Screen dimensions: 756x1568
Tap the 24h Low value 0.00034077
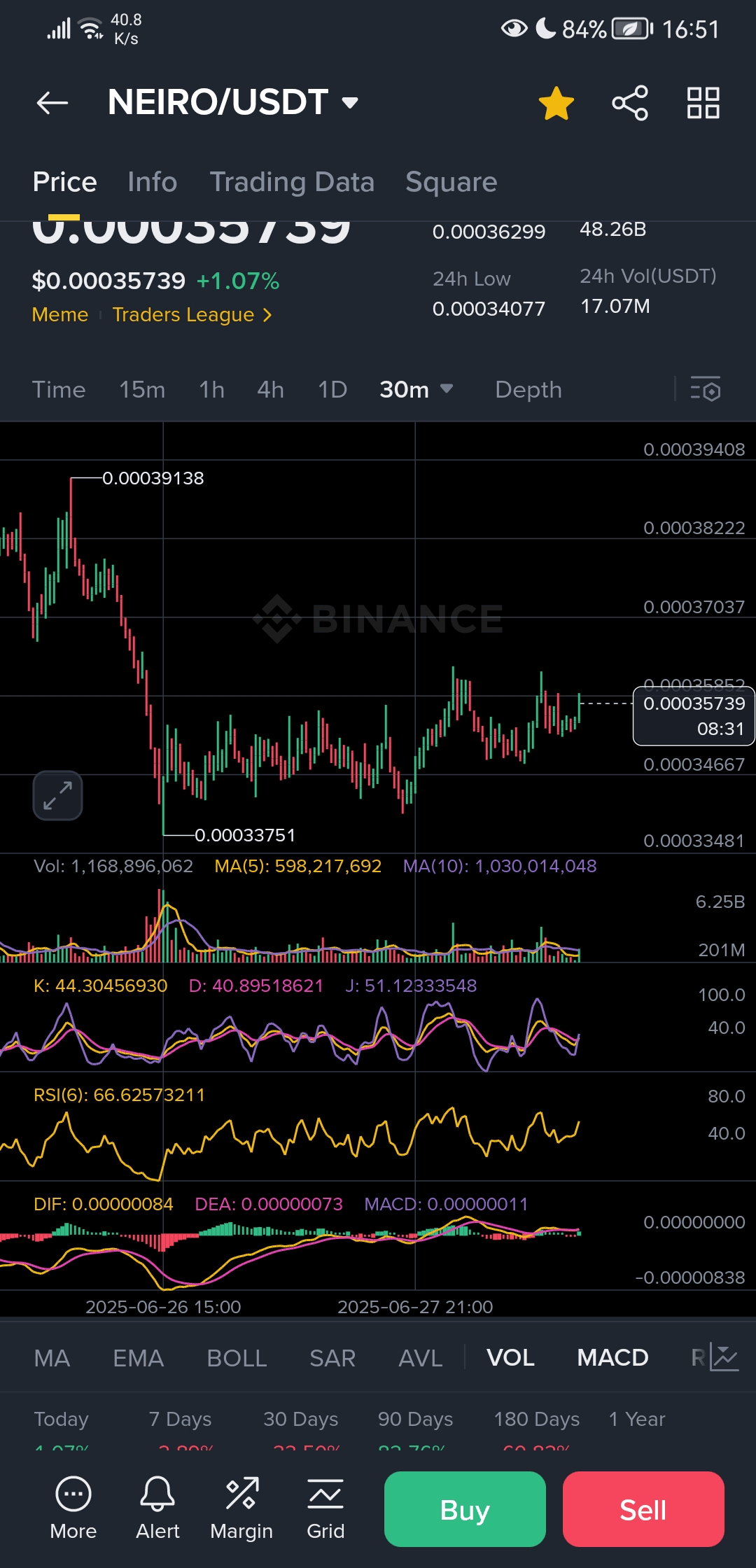pyautogui.click(x=489, y=309)
